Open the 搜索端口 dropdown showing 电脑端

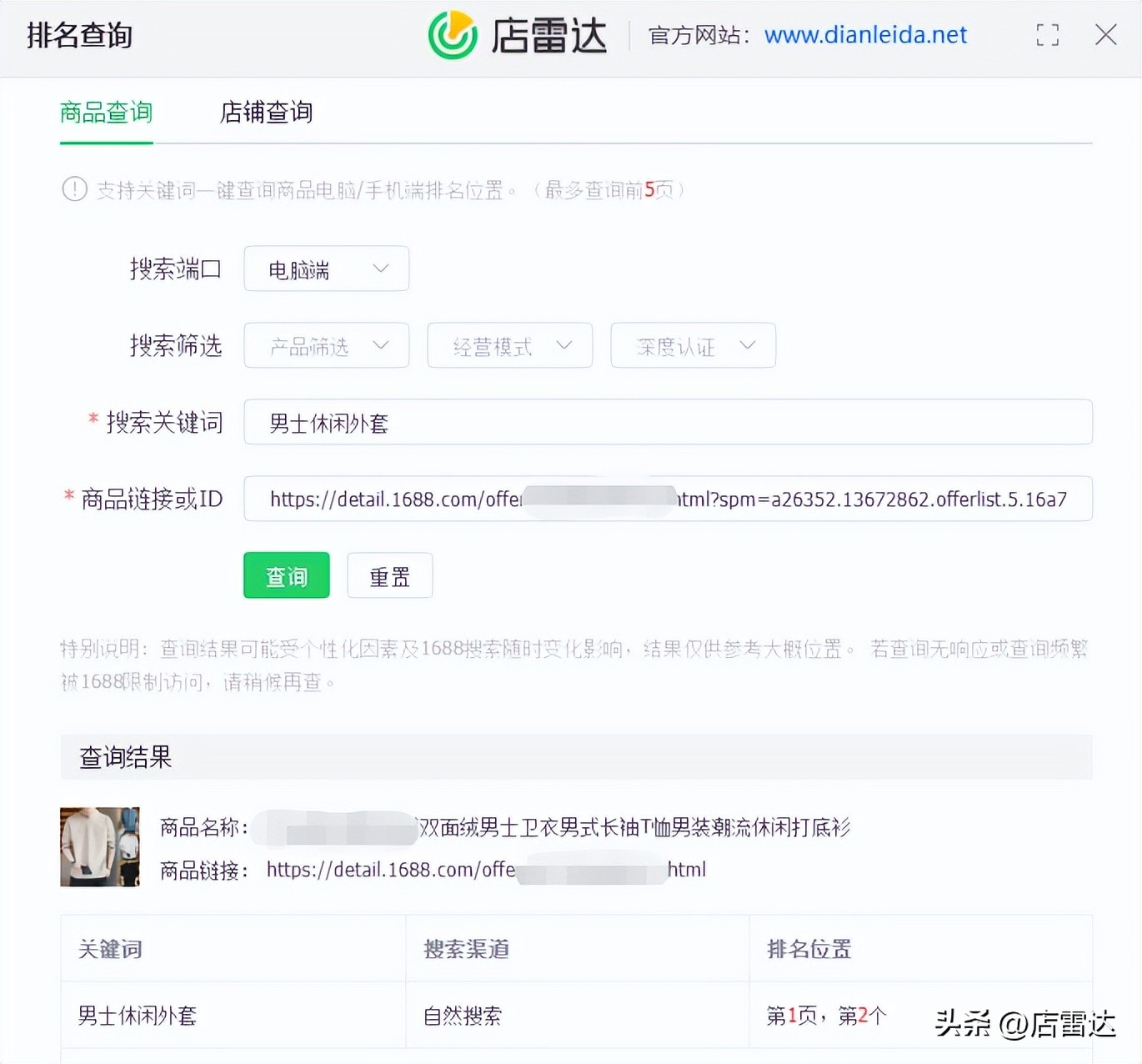tap(326, 269)
